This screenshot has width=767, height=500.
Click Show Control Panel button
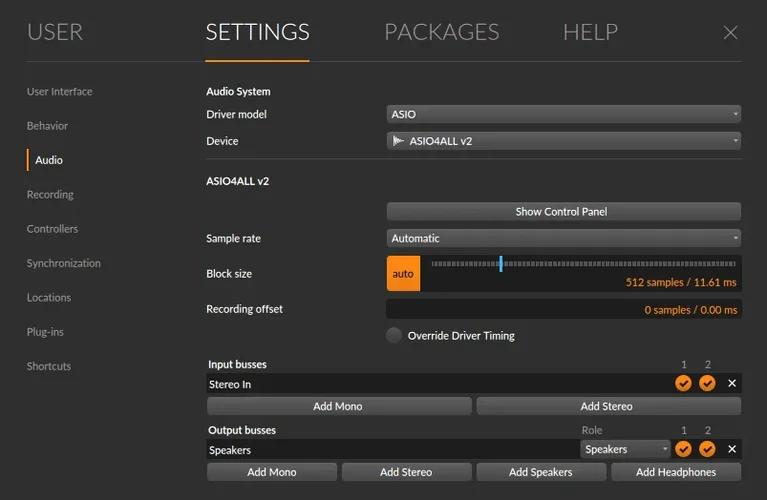point(563,212)
